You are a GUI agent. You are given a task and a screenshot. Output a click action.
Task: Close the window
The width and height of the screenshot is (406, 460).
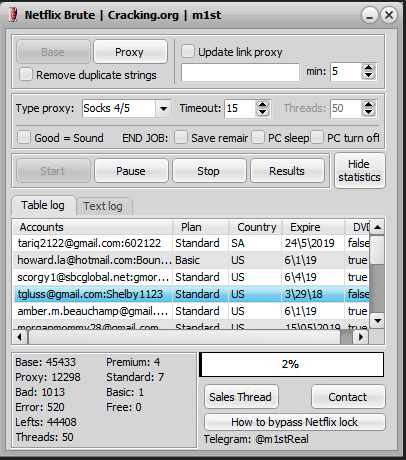[389, 15]
